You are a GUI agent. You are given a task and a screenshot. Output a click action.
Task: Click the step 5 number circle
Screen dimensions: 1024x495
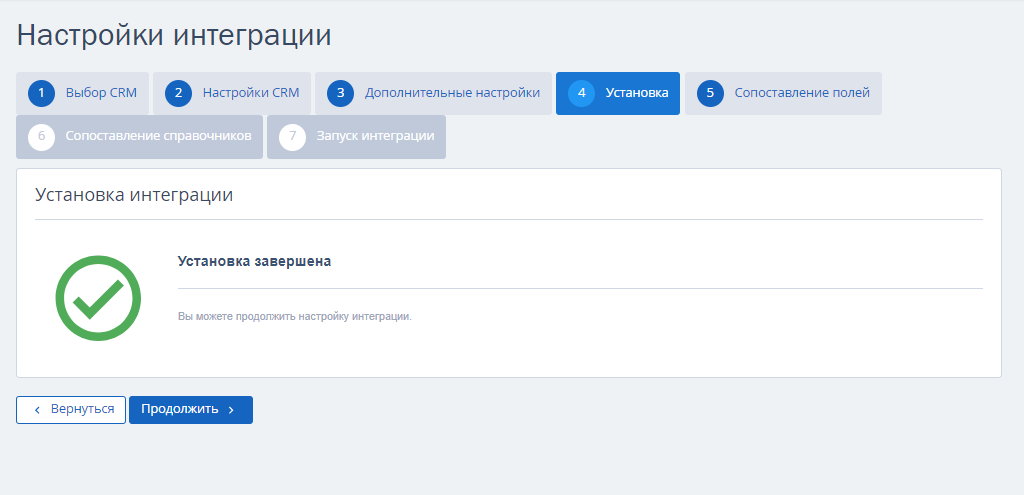click(710, 93)
